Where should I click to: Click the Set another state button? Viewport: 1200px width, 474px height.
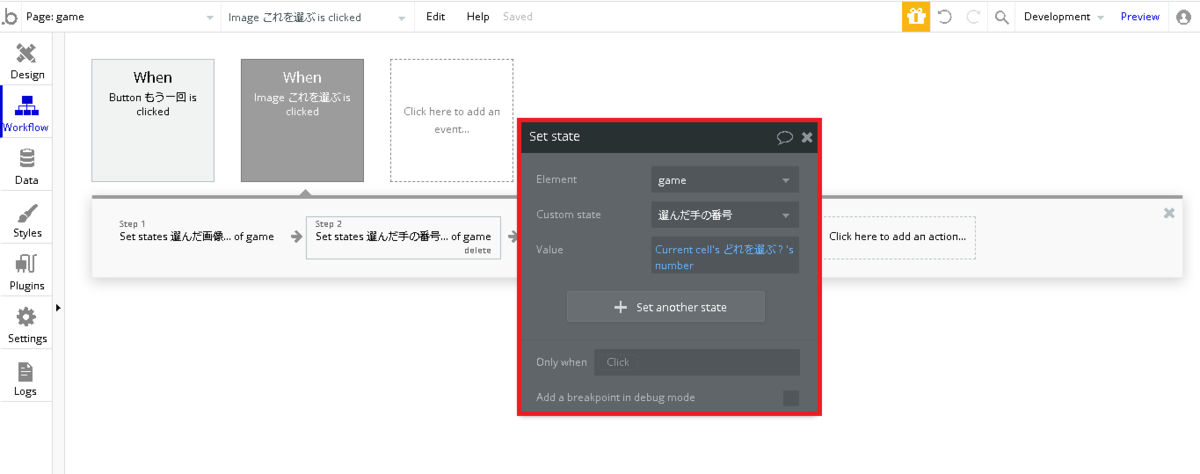(x=666, y=307)
